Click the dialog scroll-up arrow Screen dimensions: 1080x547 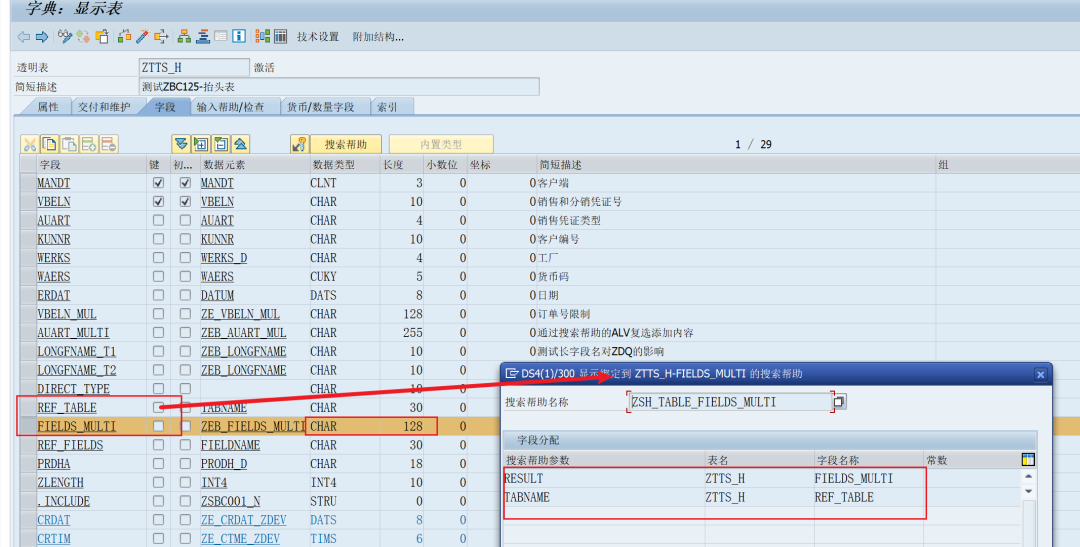point(1028,477)
